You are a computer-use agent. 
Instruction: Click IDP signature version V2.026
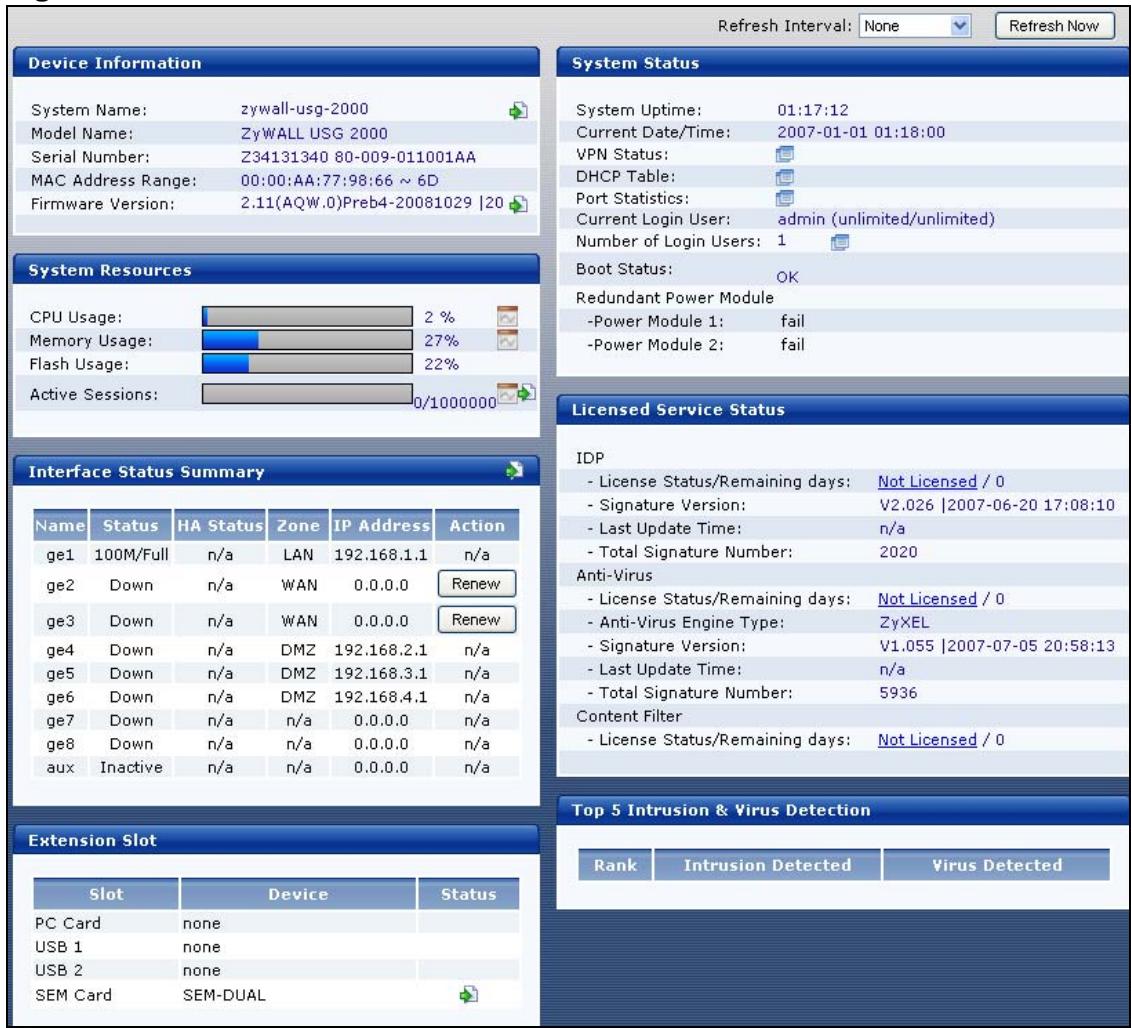click(x=997, y=505)
